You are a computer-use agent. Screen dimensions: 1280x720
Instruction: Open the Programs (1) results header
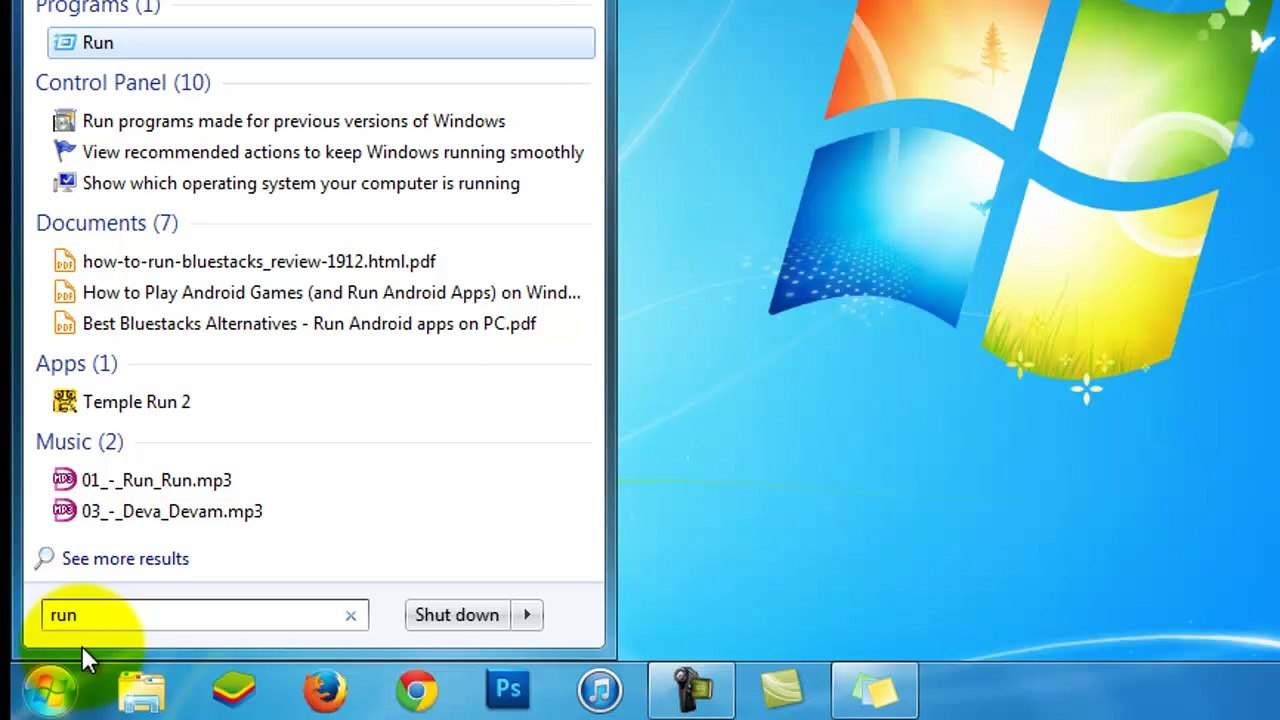tap(98, 8)
